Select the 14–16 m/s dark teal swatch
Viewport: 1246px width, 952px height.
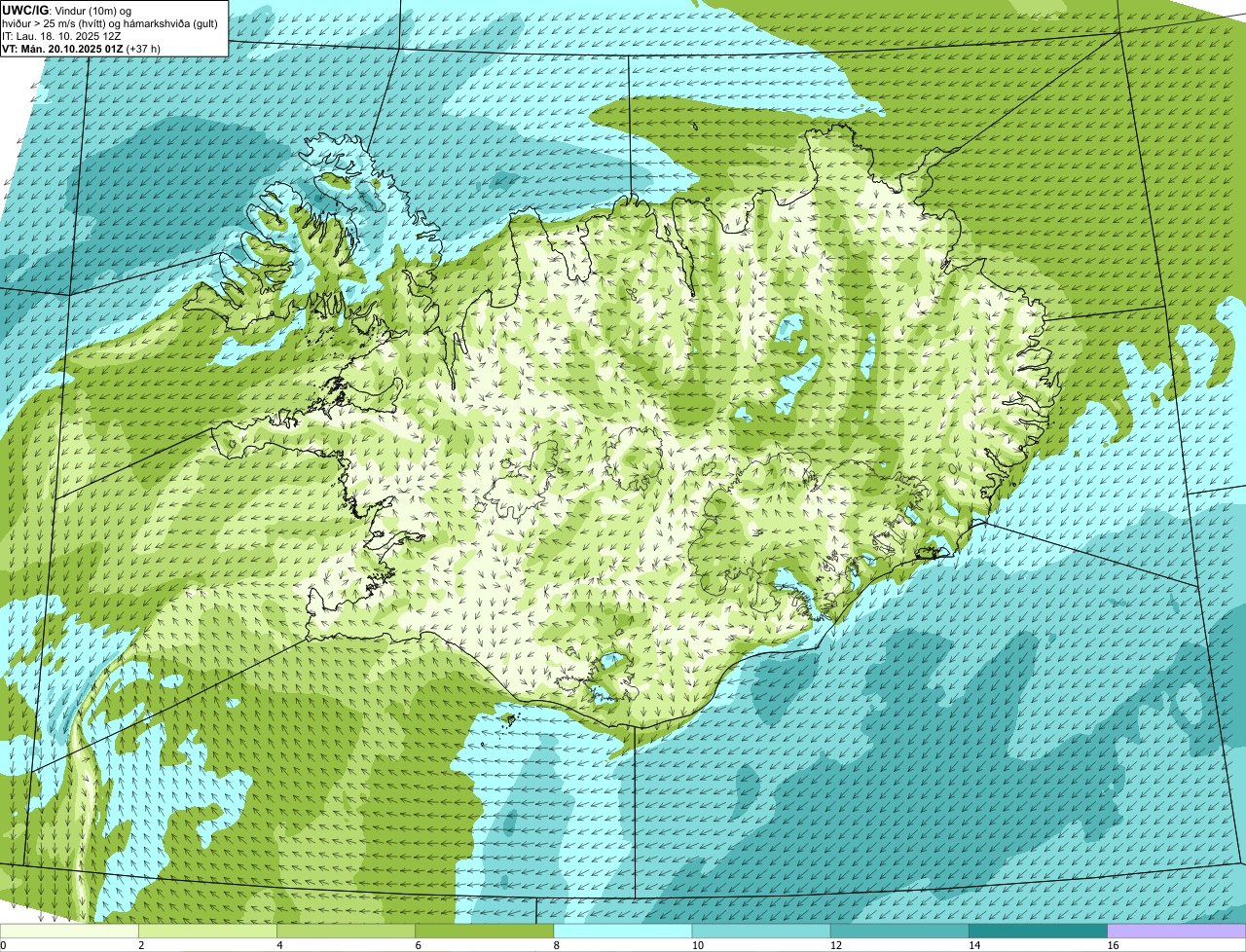[1039, 932]
